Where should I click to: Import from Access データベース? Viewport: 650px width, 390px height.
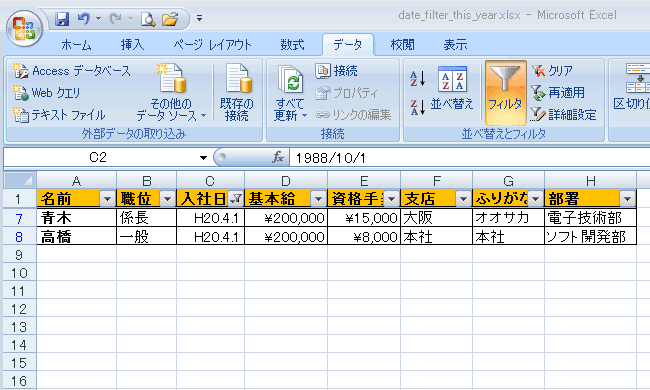72,71
